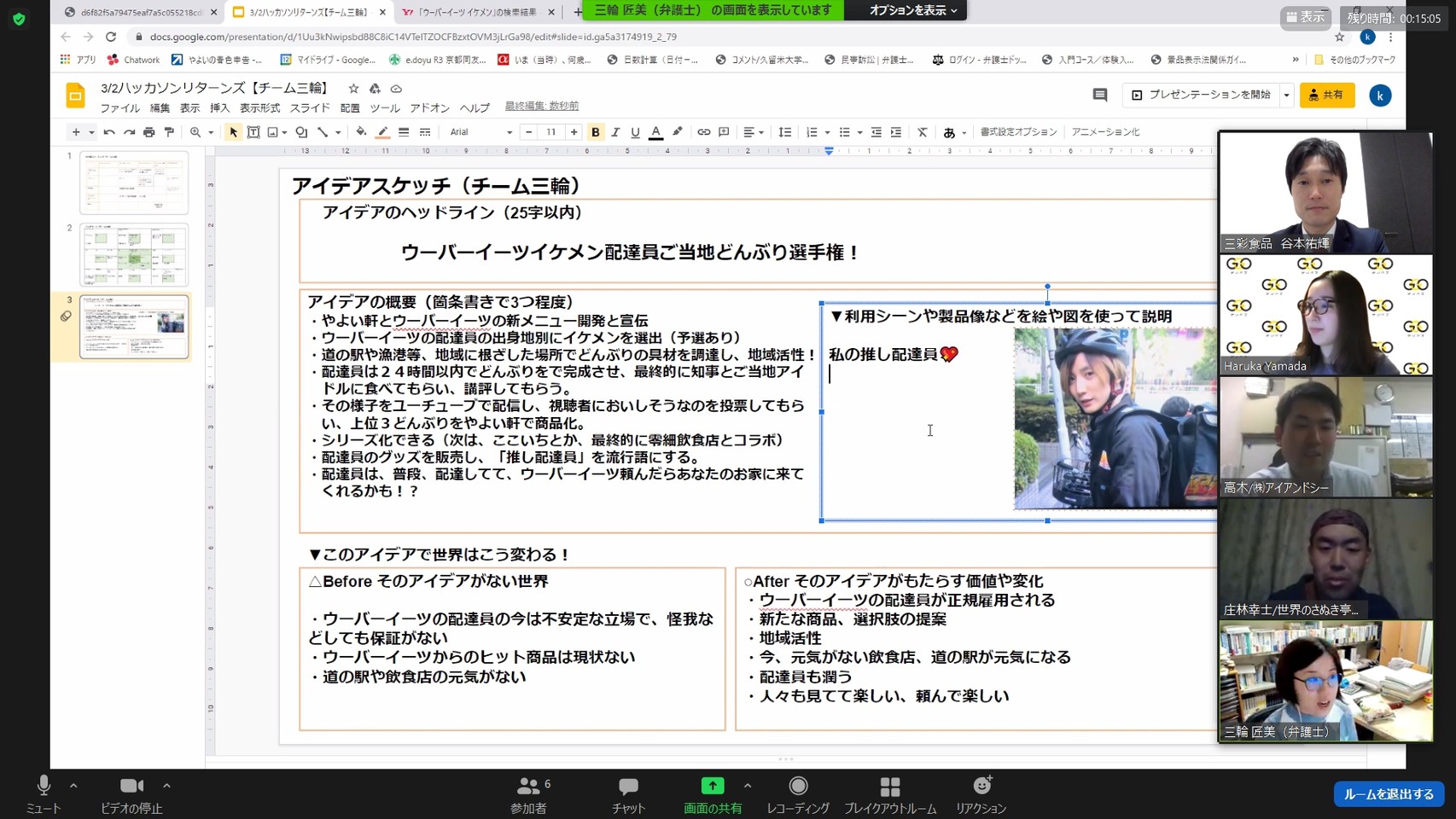
Task: Expand numbered list options dropdown
Action: (x=827, y=132)
